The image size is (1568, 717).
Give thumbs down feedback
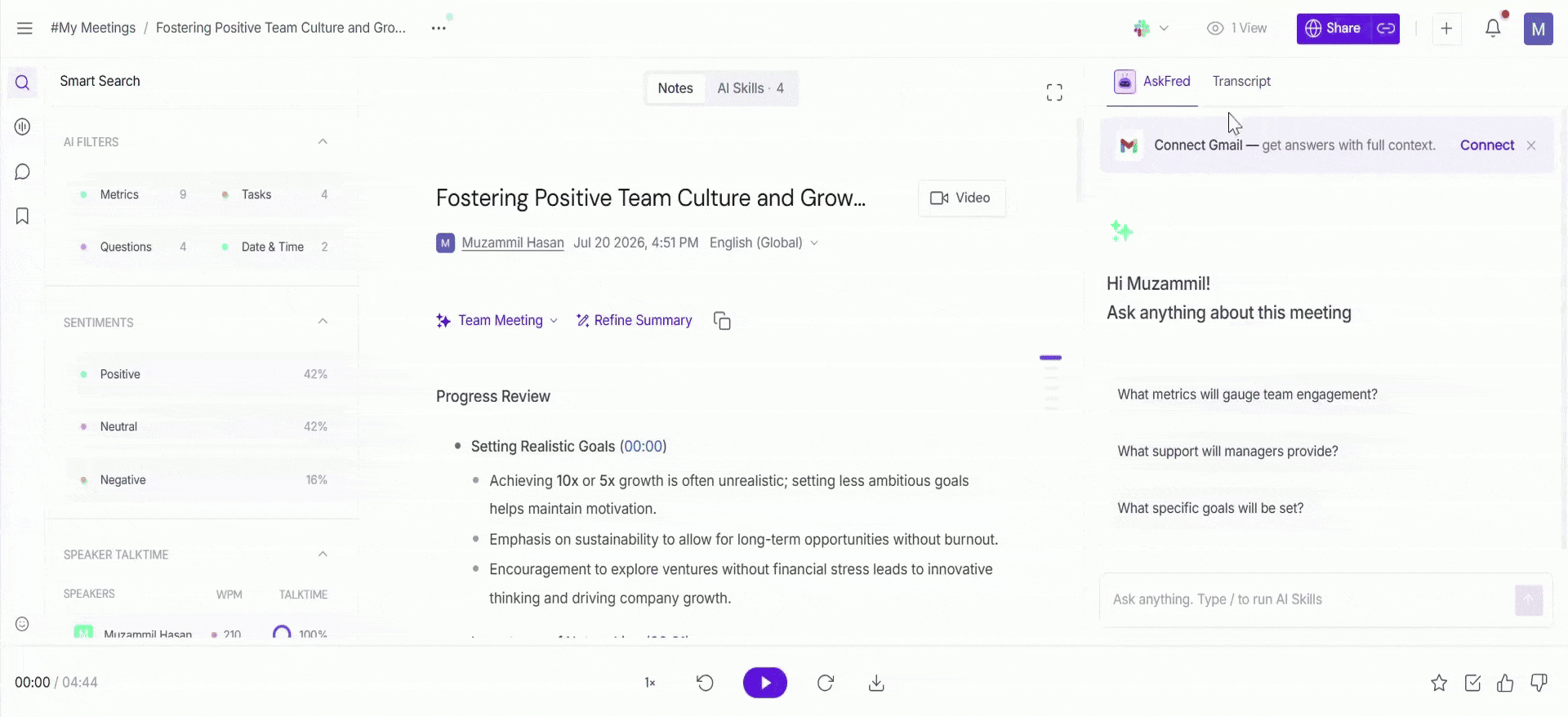[1539, 683]
